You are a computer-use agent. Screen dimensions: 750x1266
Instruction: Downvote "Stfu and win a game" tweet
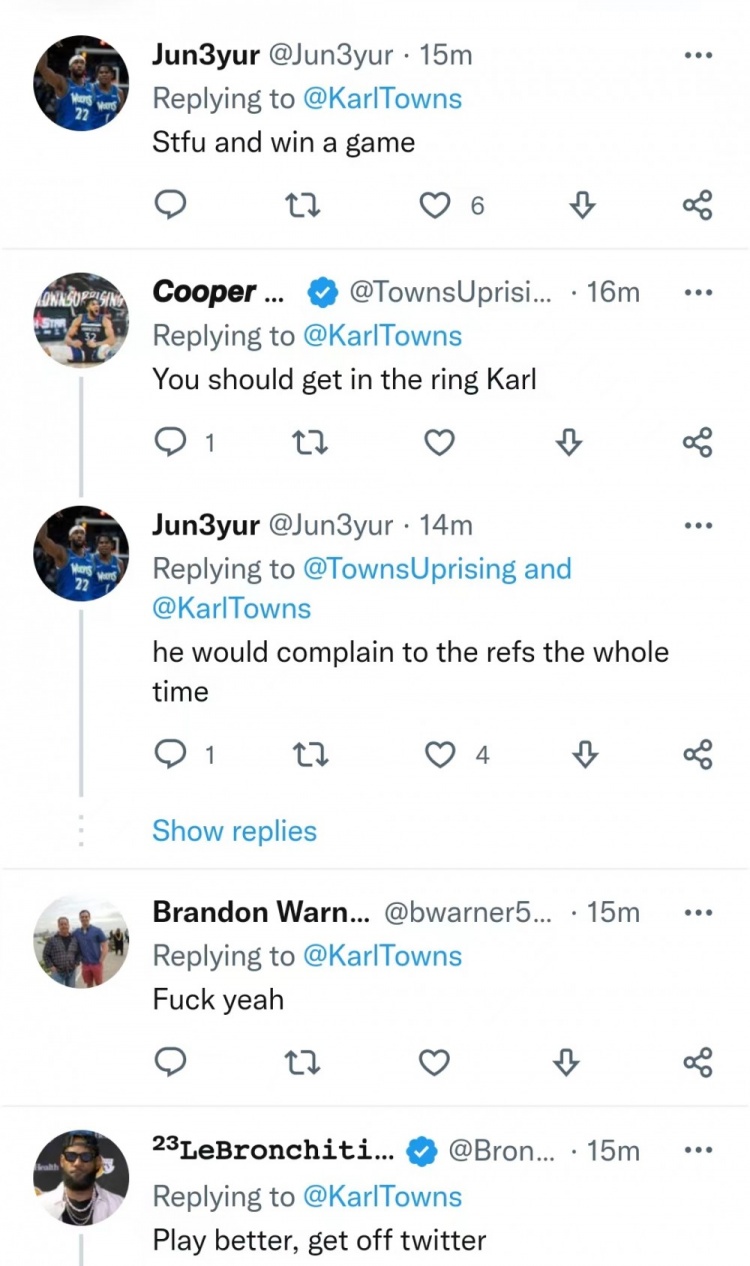(582, 206)
